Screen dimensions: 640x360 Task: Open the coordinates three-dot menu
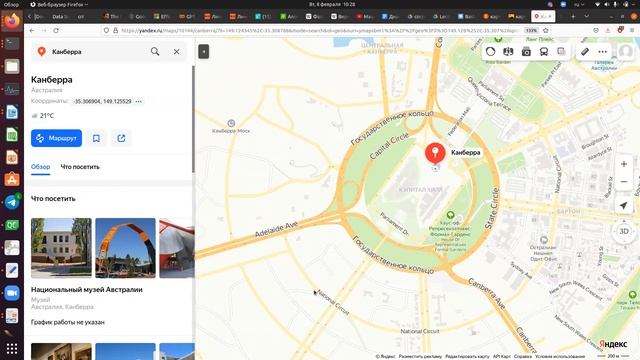click(x=139, y=101)
